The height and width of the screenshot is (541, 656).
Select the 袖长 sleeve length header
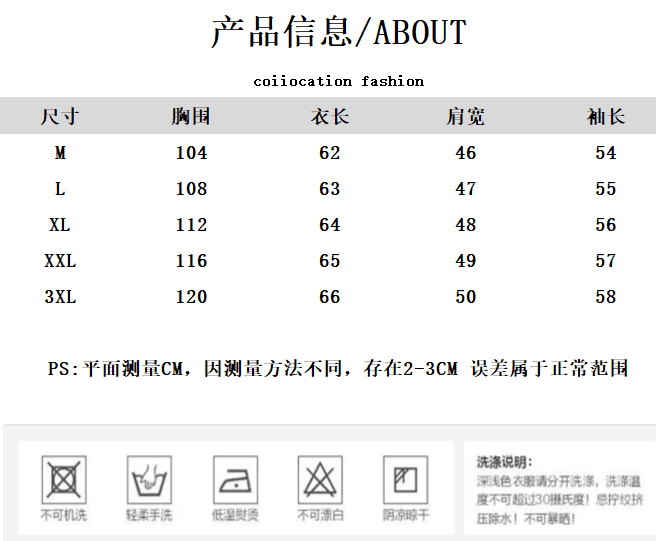(x=606, y=116)
